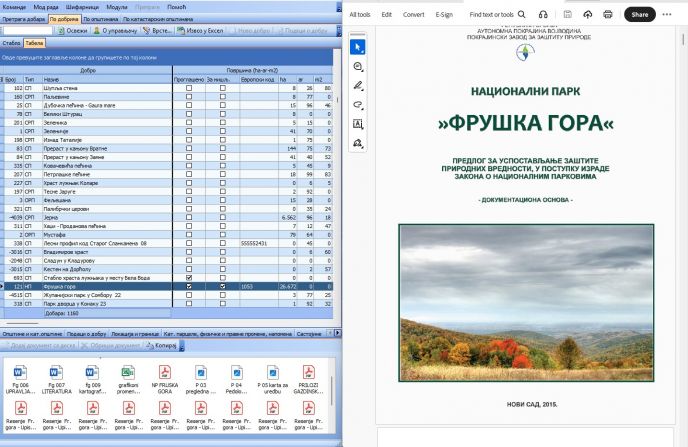Screen dimensions: 688x447
Task: Toggle Проглашено checkbox for Фрушка гора
Action: 189,286
